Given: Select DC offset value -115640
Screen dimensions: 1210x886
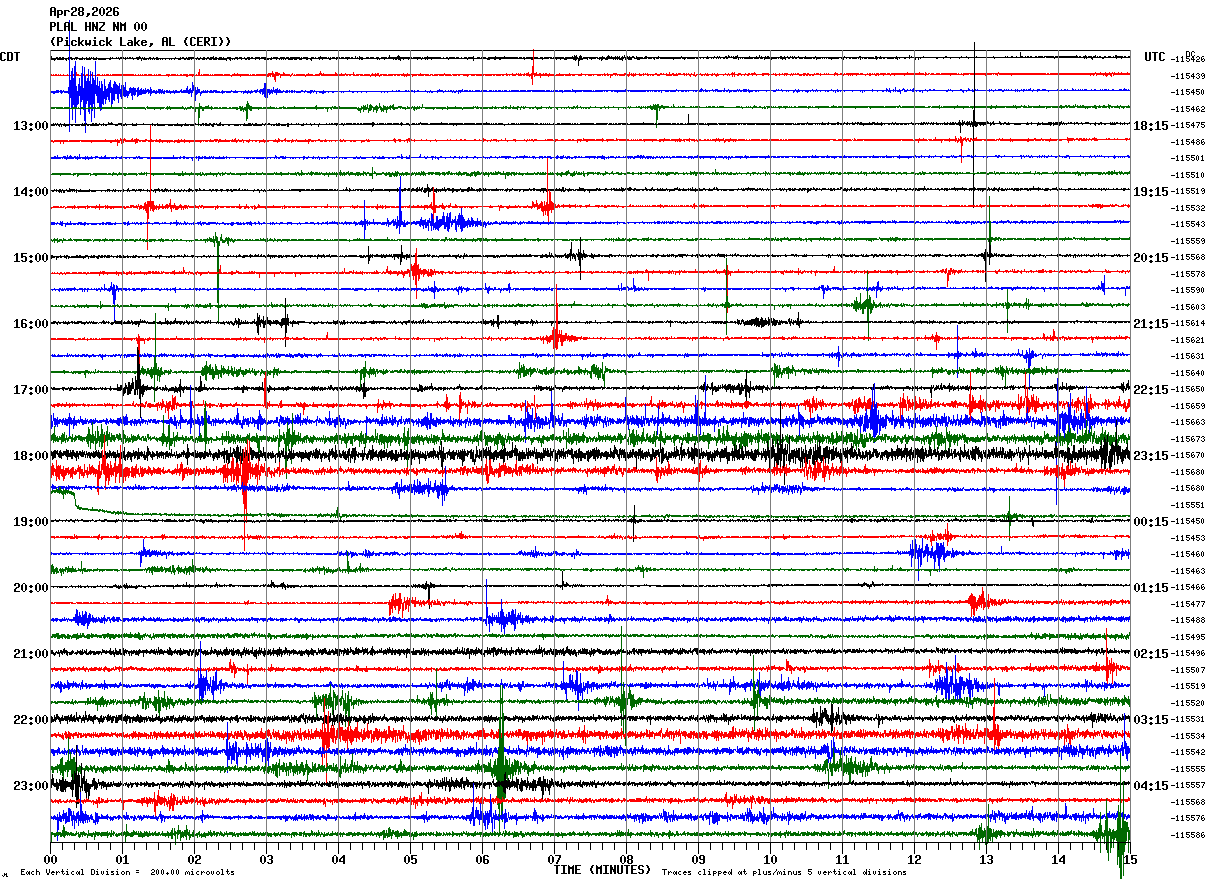Looking at the screenshot, I should coord(1188,373).
